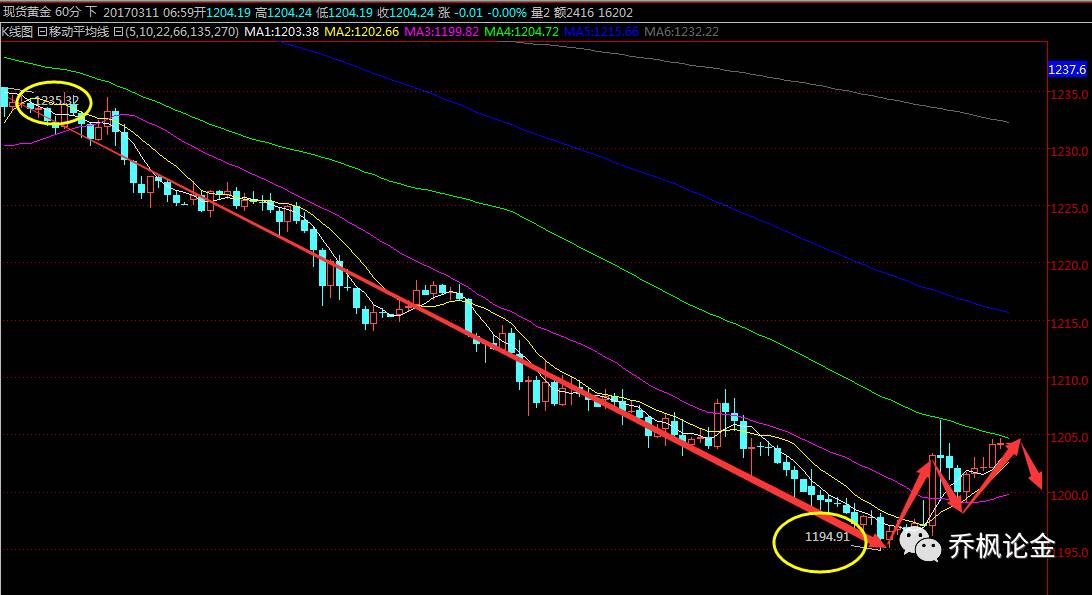This screenshot has width=1092, height=595.
Task: Click the date 20170311 in the header
Action: pos(131,12)
